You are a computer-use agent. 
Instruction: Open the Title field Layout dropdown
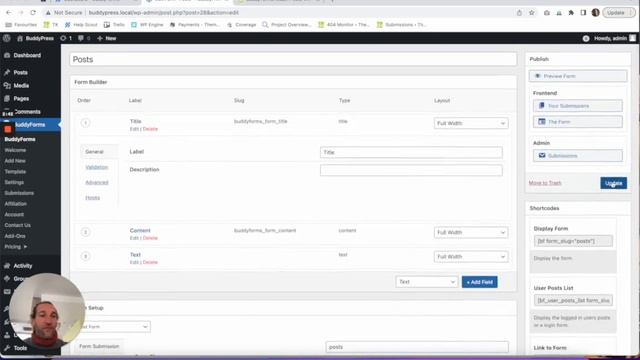click(471, 123)
